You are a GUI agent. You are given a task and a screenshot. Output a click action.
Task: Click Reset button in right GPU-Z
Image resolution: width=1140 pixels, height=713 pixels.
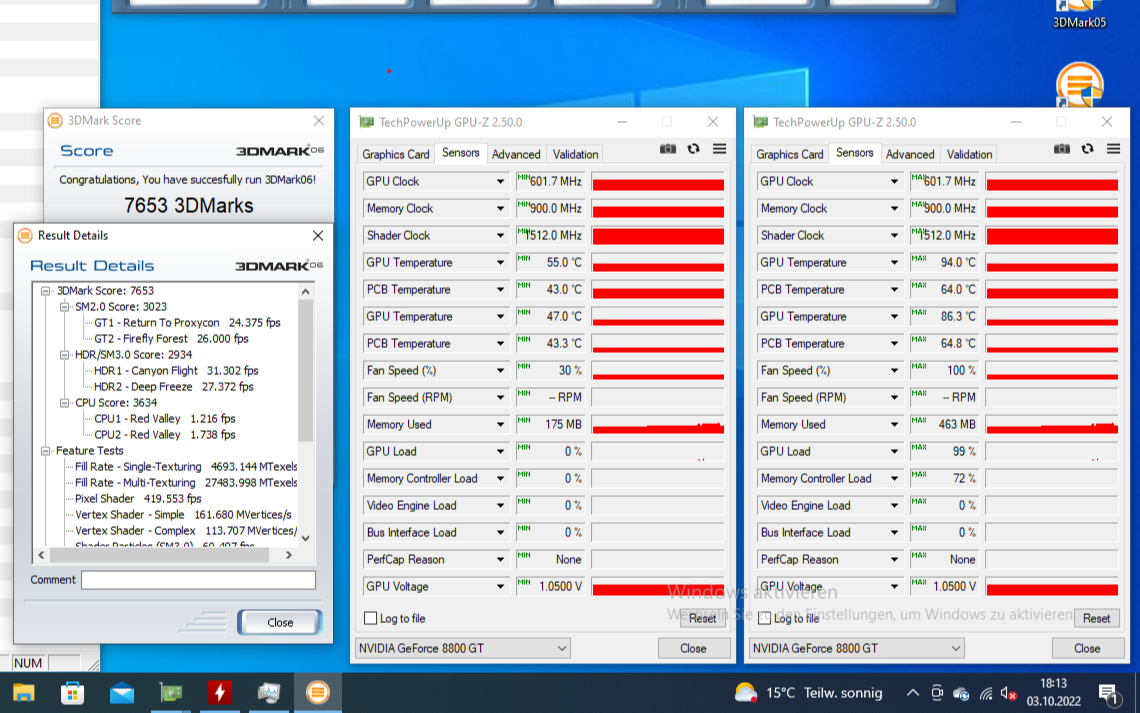(x=1096, y=619)
